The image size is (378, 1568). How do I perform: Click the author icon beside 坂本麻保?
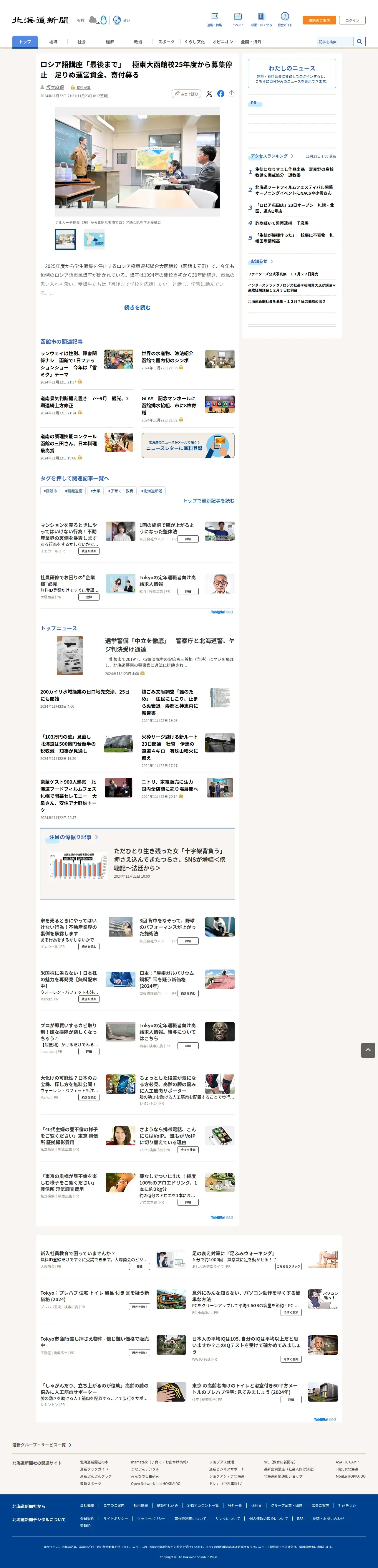tap(43, 88)
